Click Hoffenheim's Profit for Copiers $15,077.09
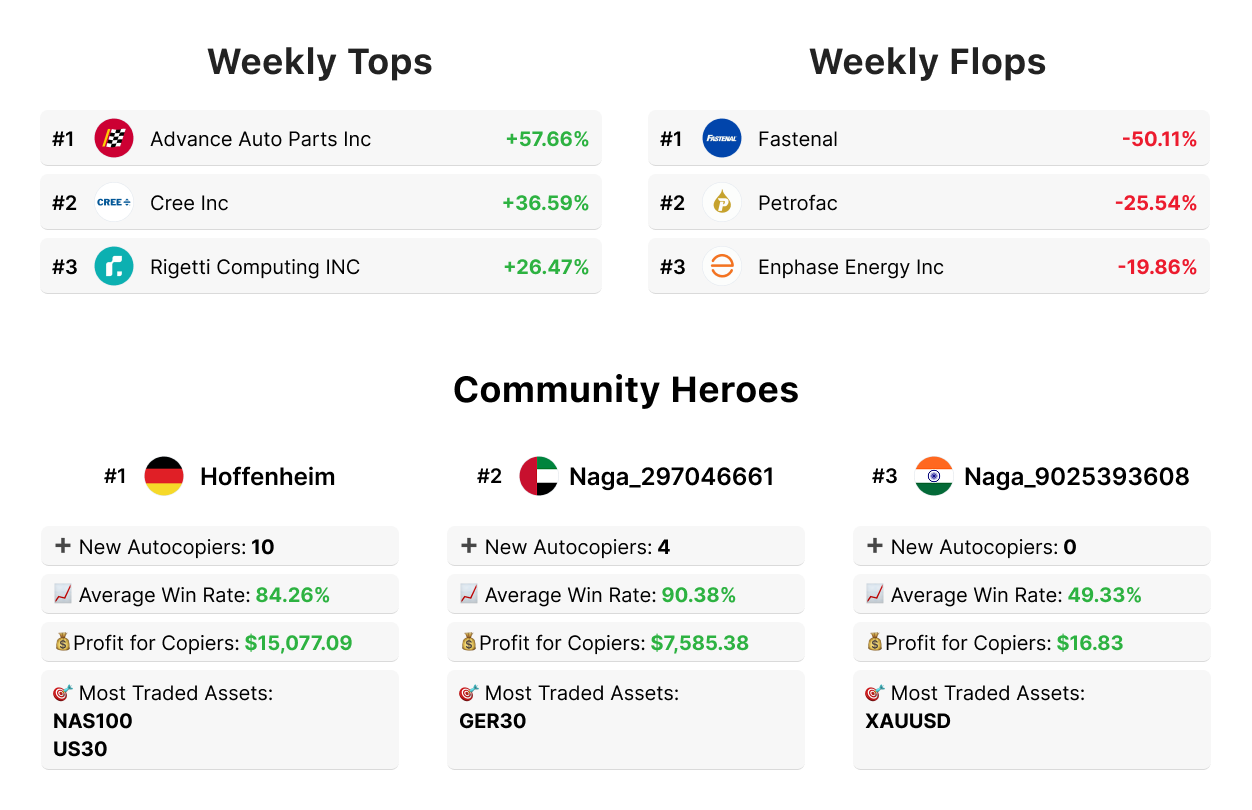The image size is (1252, 810). [x=298, y=643]
